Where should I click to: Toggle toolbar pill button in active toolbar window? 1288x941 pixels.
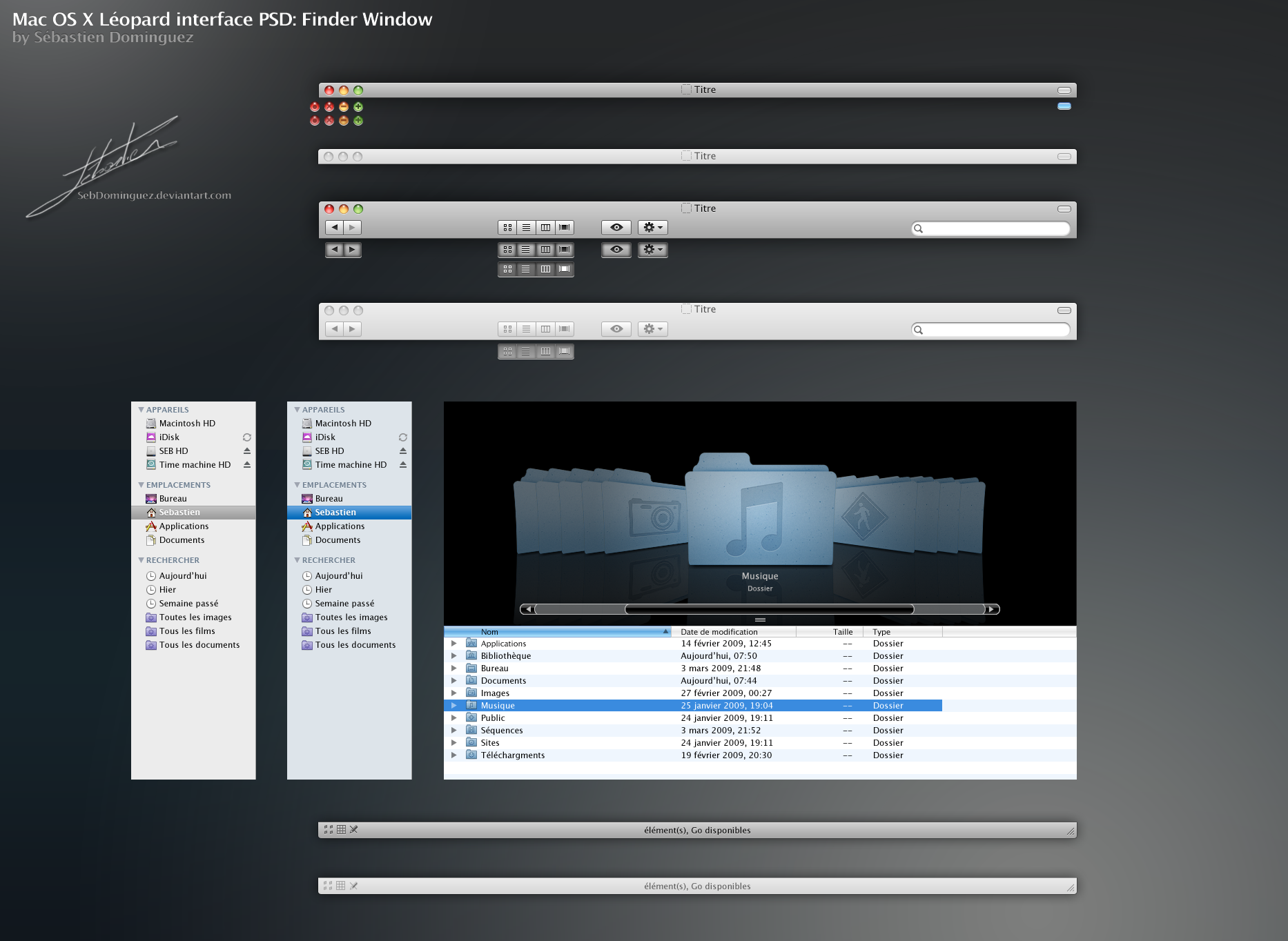(1064, 209)
